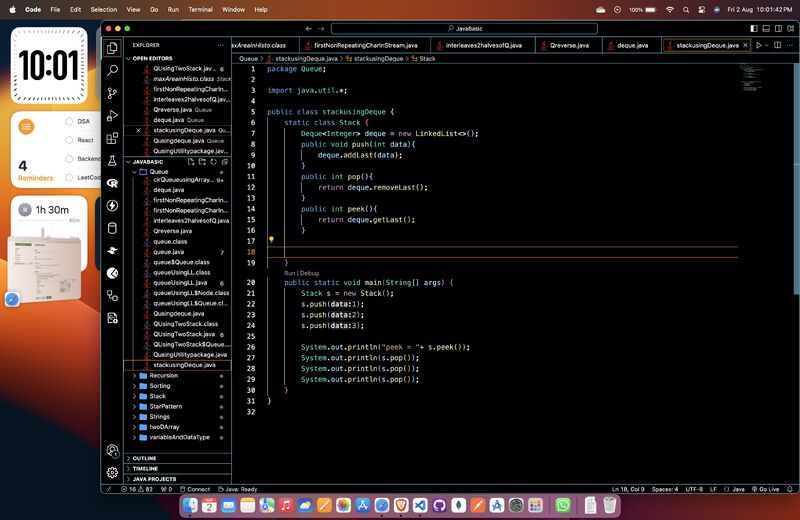Expand the OUTLINE panel
Viewport: 800px width, 520px height.
pyautogui.click(x=144, y=458)
